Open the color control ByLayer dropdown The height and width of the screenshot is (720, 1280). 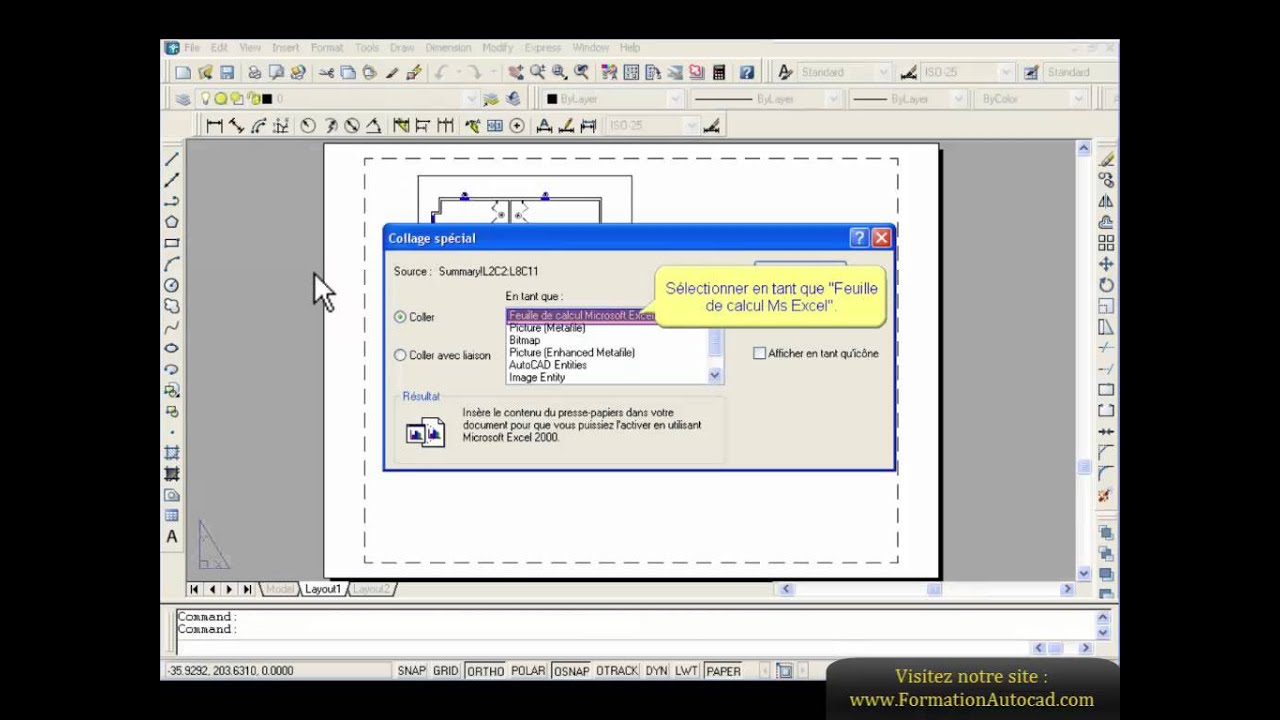pyautogui.click(x=675, y=99)
